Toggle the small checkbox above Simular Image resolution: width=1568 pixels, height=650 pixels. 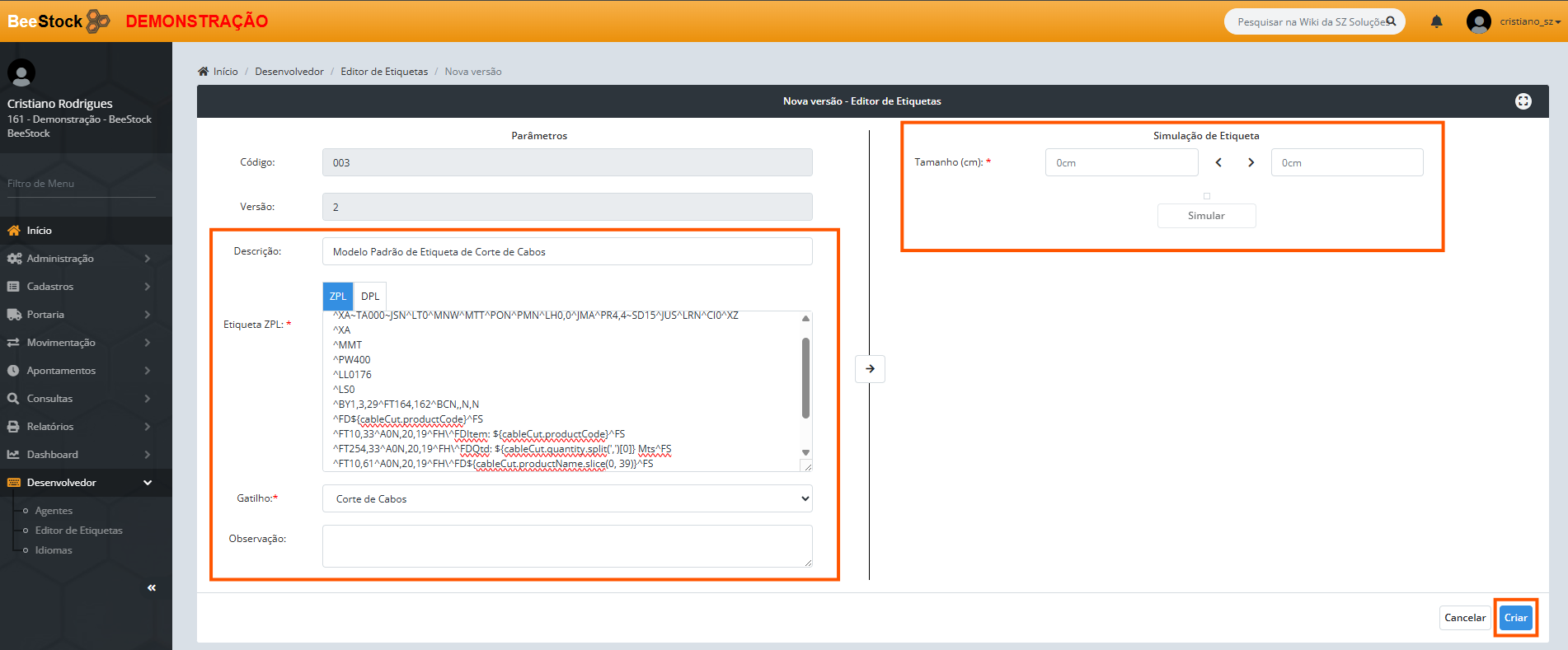pos(1207,196)
